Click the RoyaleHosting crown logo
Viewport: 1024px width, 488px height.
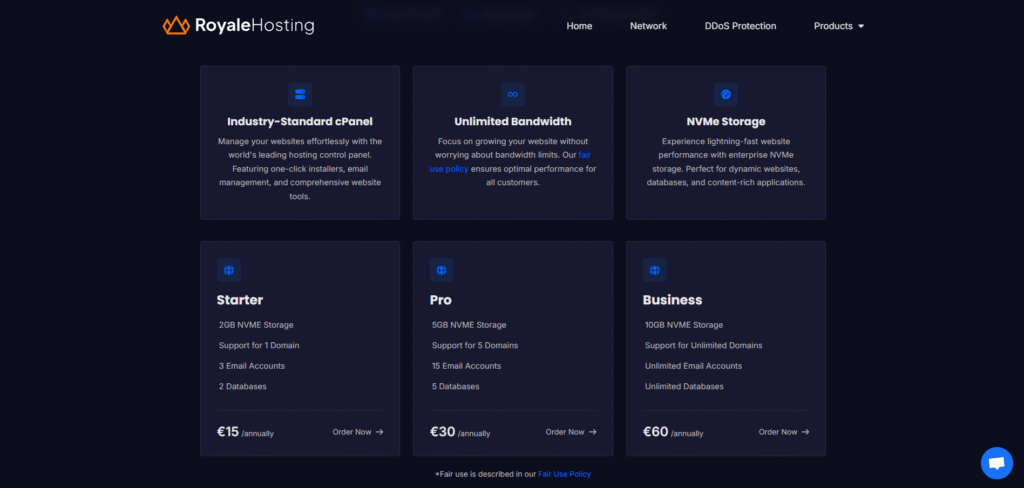tap(176, 25)
